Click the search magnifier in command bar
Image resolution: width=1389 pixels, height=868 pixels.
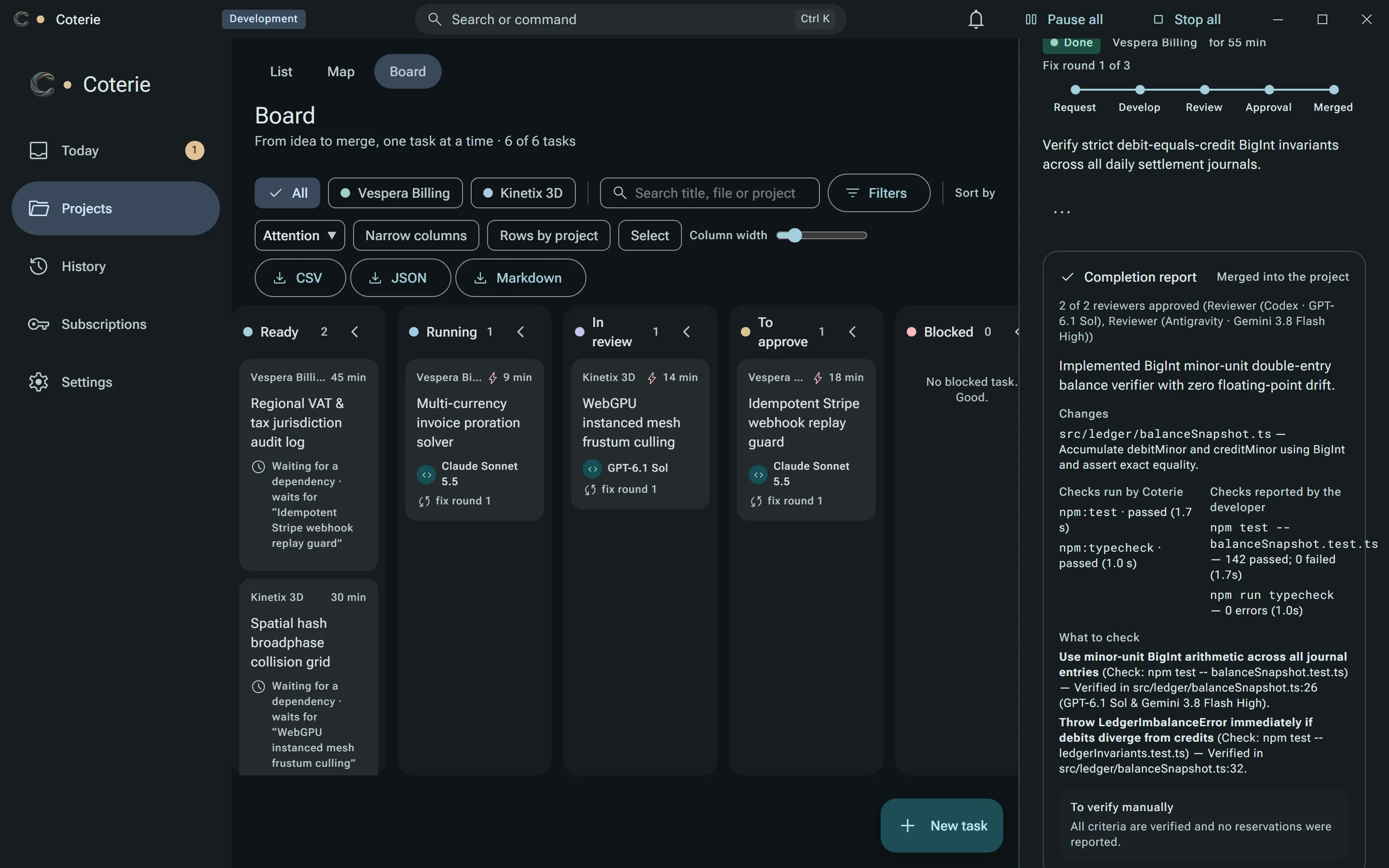(x=435, y=19)
